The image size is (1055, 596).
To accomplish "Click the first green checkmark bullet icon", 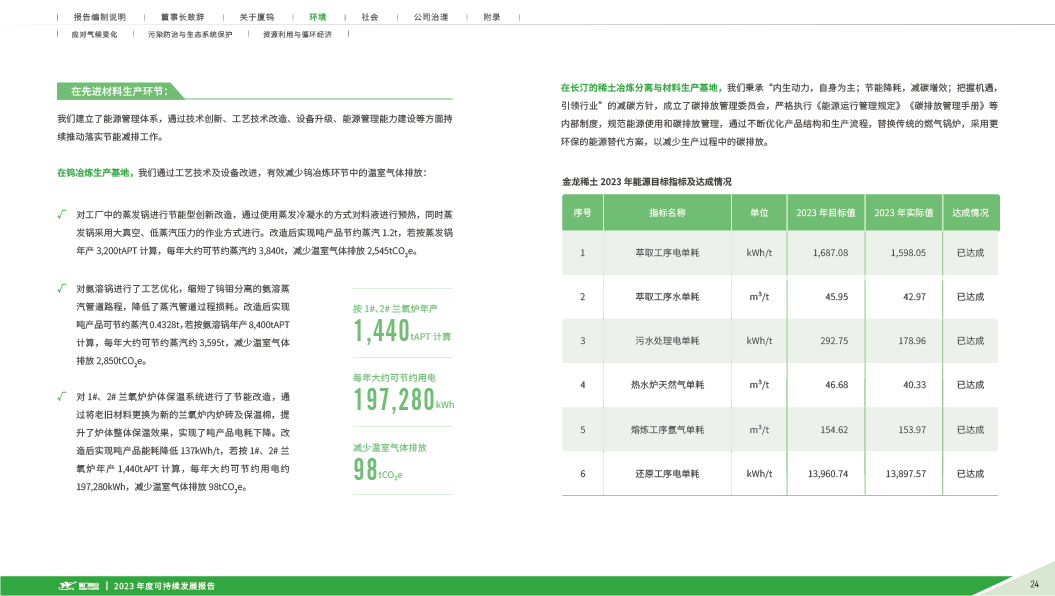I will tap(63, 213).
